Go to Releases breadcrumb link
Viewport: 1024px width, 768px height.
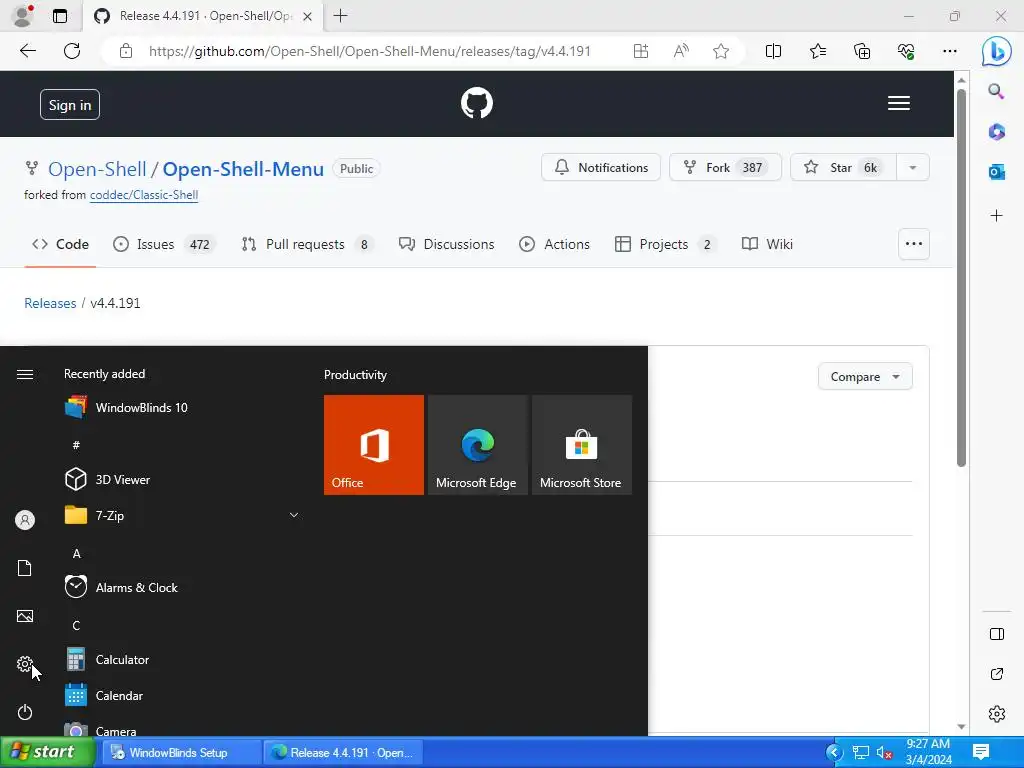coord(50,303)
